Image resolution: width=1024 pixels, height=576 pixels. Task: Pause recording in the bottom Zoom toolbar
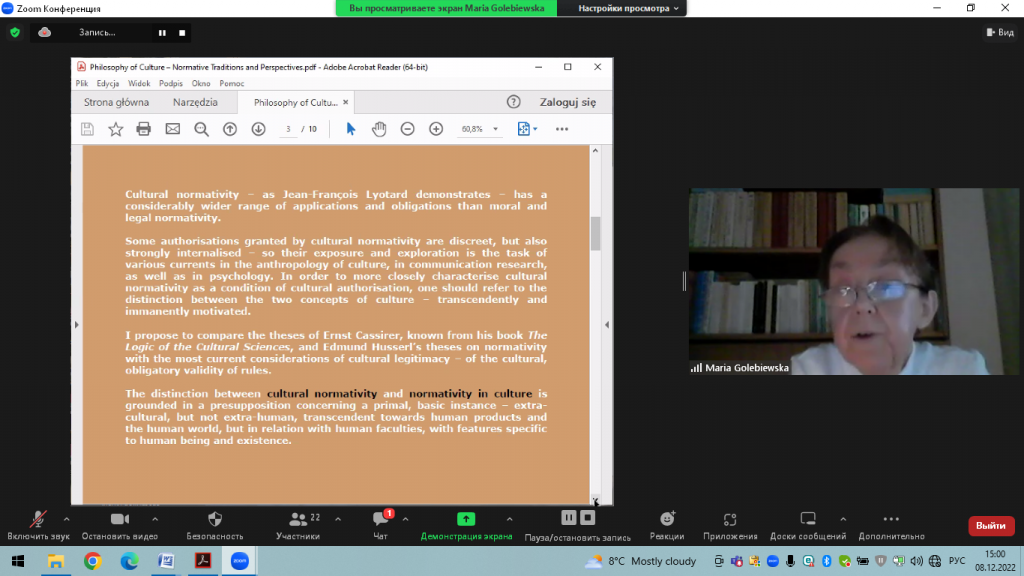coord(569,518)
